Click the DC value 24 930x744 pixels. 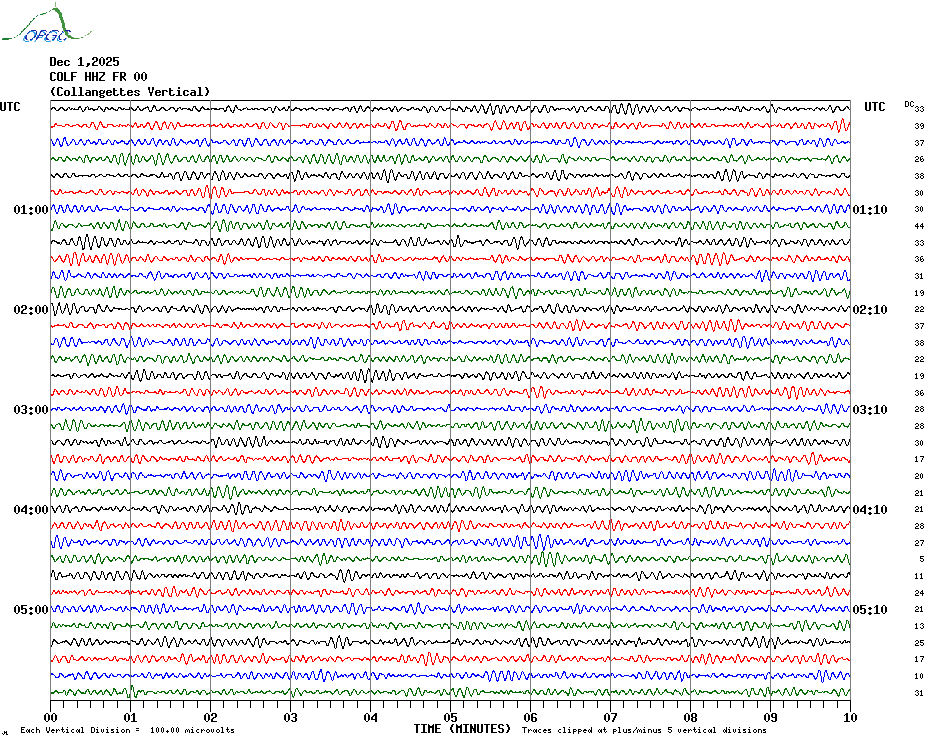click(x=919, y=593)
